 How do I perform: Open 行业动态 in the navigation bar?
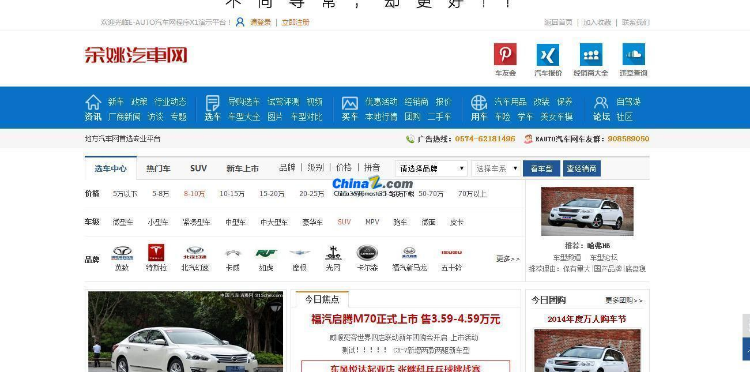click(x=170, y=102)
